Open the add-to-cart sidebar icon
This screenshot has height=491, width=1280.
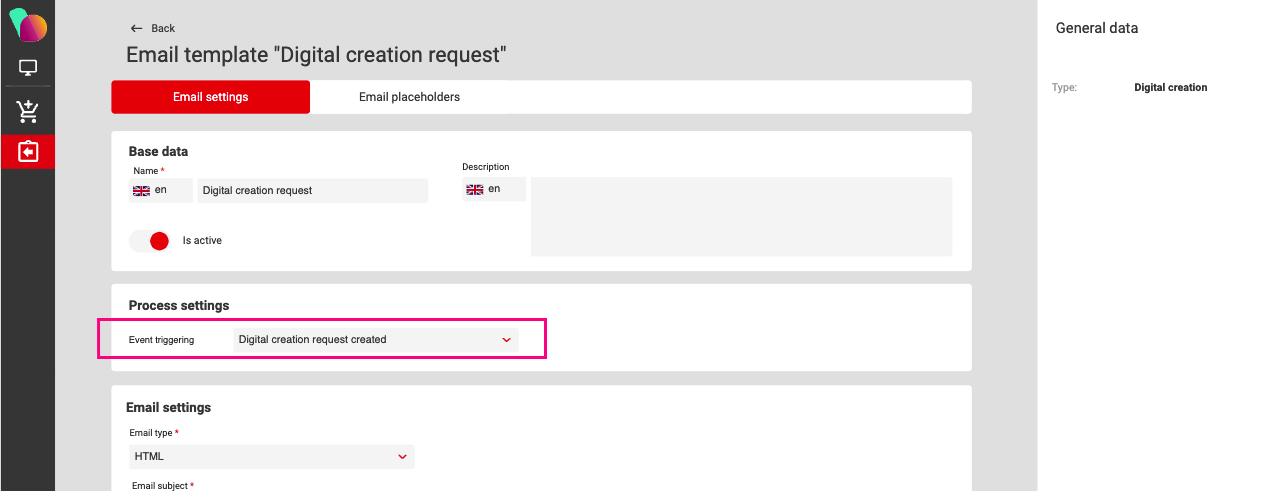point(28,111)
